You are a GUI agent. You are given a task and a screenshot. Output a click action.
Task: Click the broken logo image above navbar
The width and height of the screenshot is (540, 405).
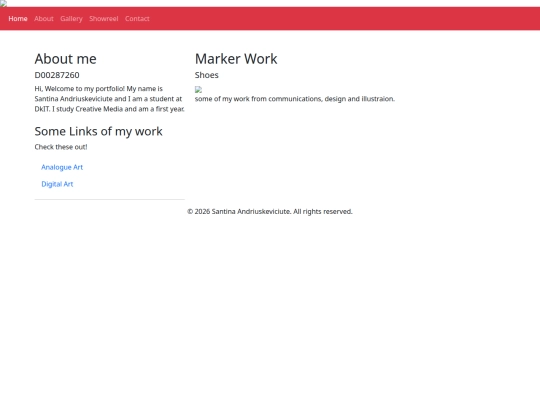(3, 3)
